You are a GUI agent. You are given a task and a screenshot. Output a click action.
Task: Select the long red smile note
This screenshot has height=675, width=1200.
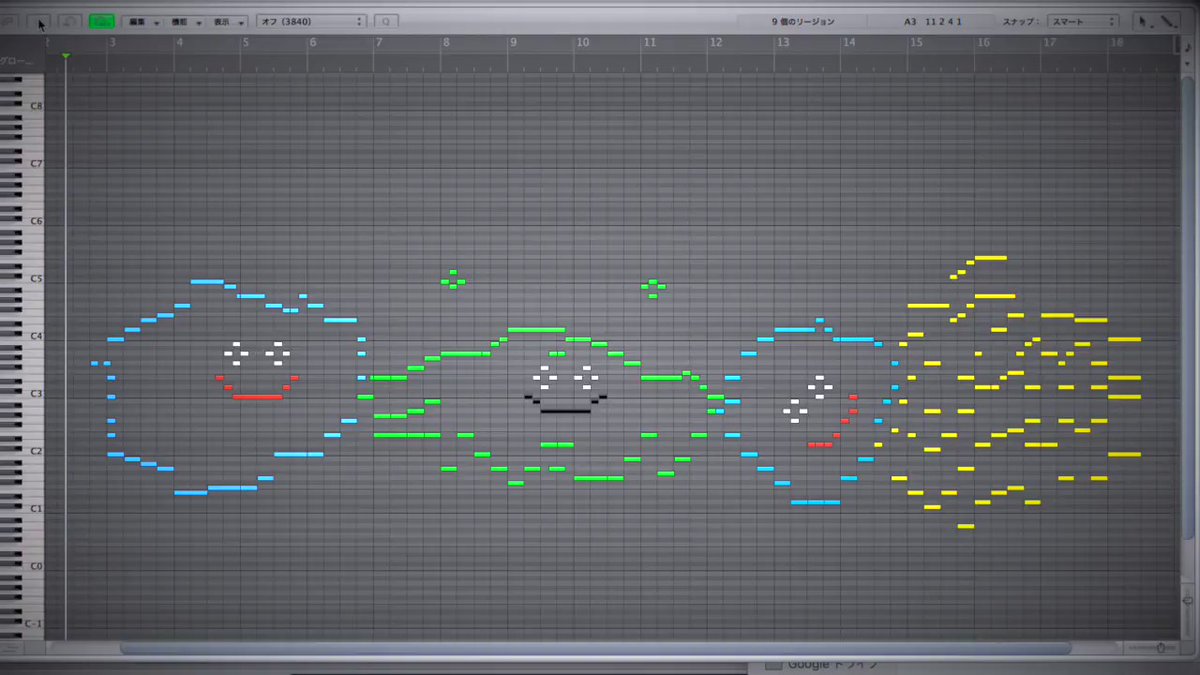(x=257, y=397)
